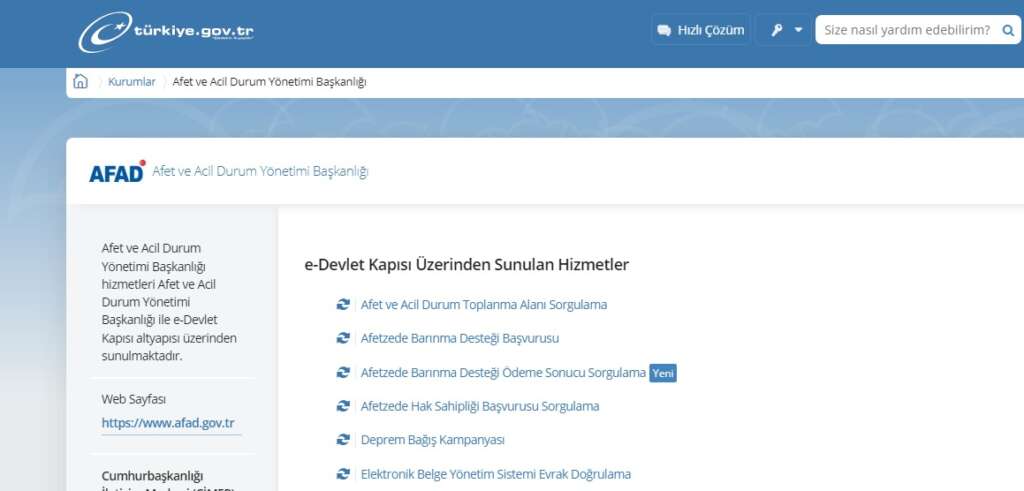Click the 'Web Sayfası' label
This screenshot has width=1024, height=491.
(133, 399)
